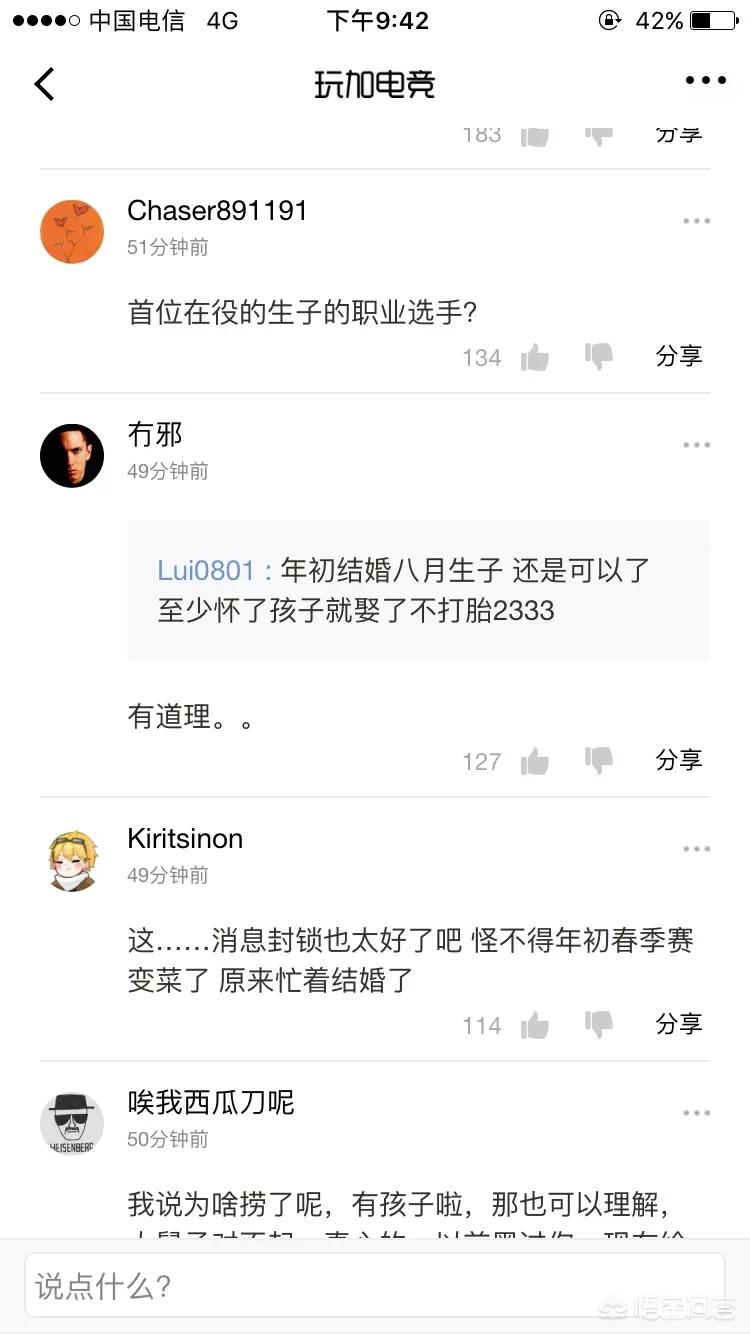Tap the back arrow in the header
Image resolution: width=750 pixels, height=1334 pixels.
coord(44,84)
